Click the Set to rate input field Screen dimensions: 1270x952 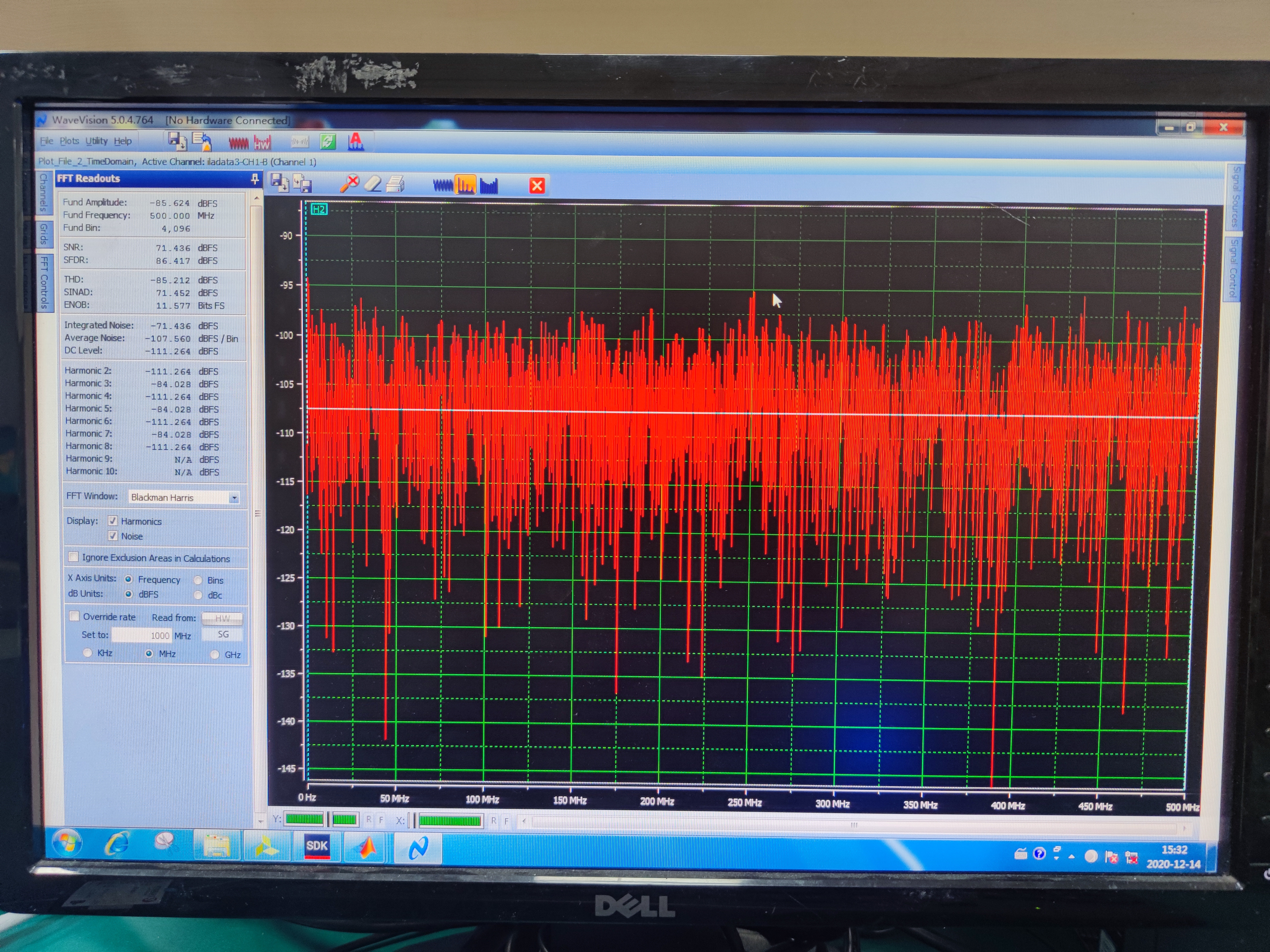coord(142,635)
